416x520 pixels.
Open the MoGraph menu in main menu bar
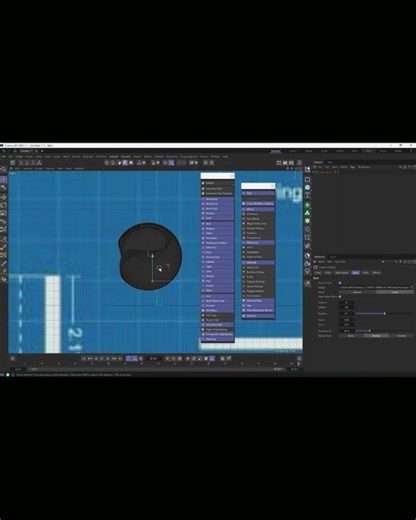(88, 156)
